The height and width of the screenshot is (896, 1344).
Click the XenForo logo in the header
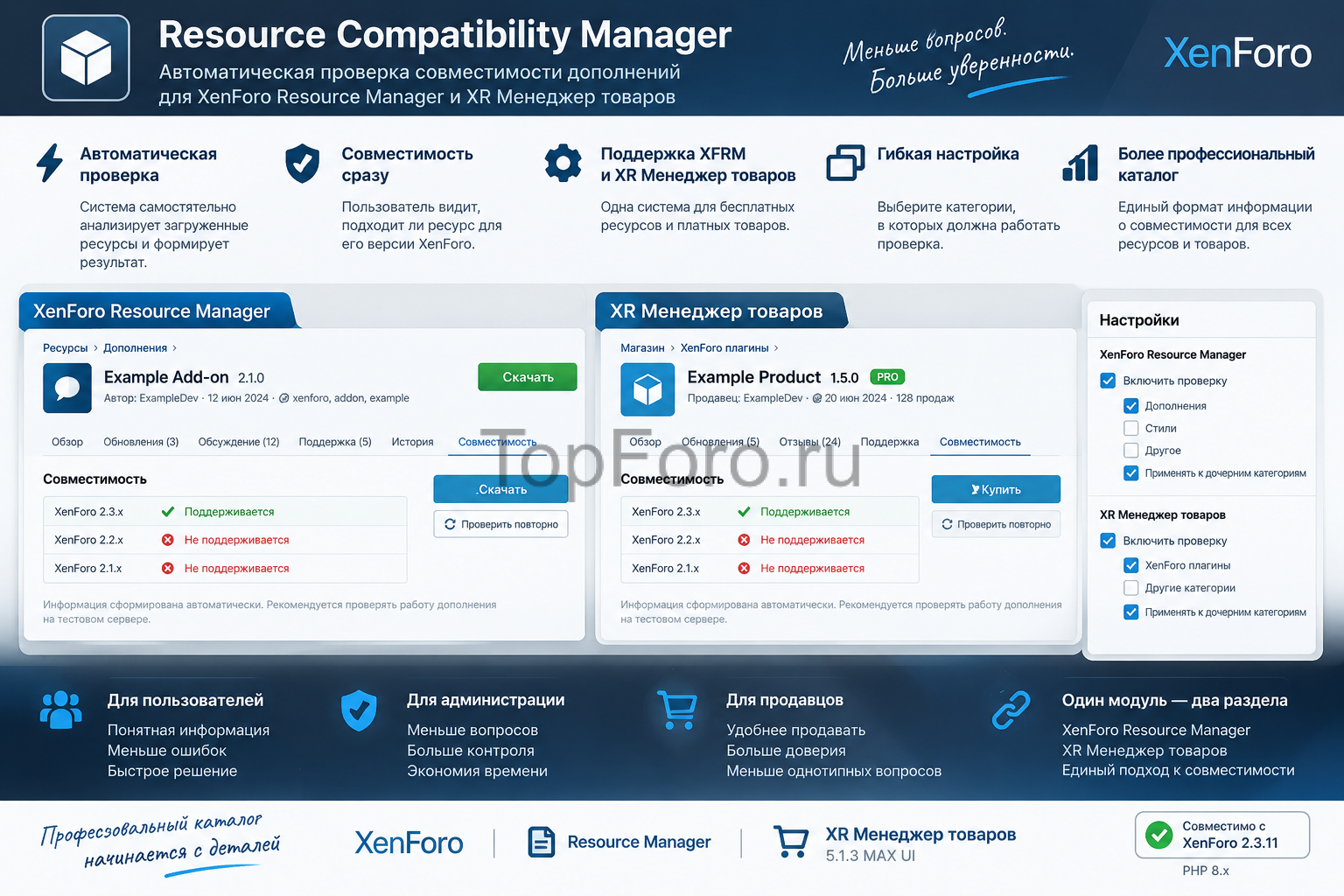[1237, 53]
